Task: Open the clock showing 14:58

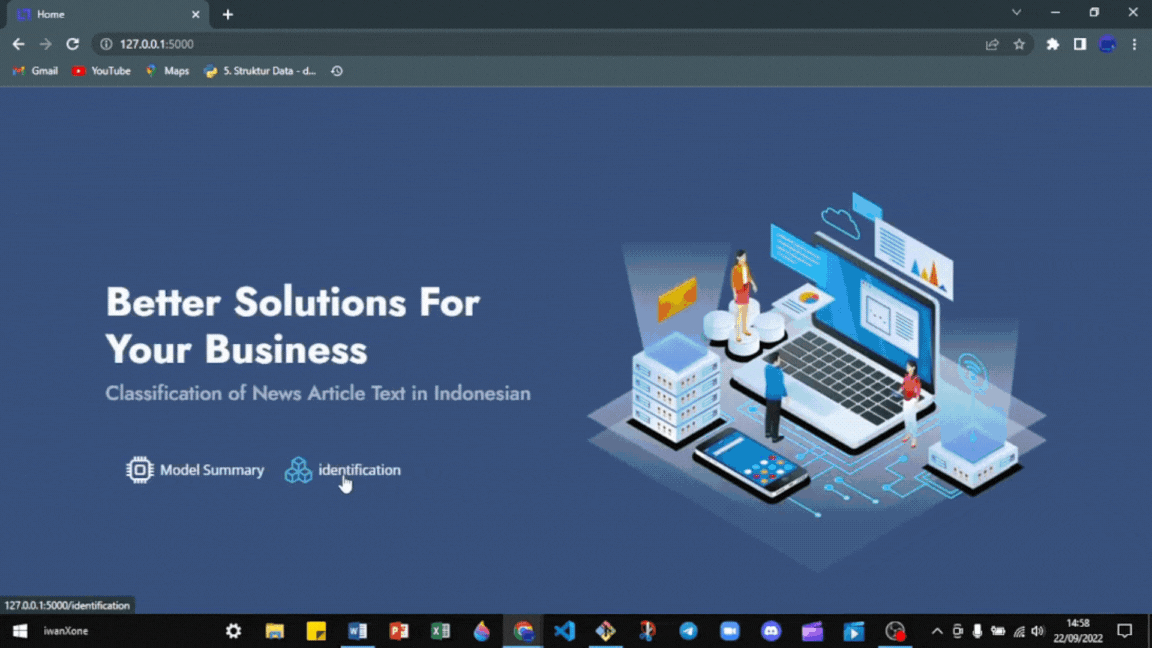Action: pos(1078,631)
